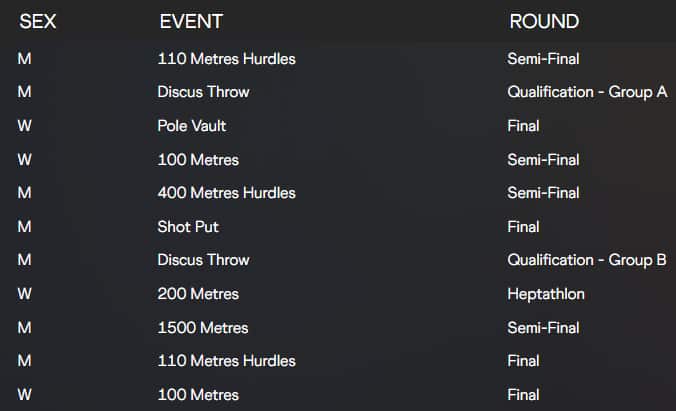Open Qualification - Group A round
The image size is (676, 411).
click(x=587, y=92)
